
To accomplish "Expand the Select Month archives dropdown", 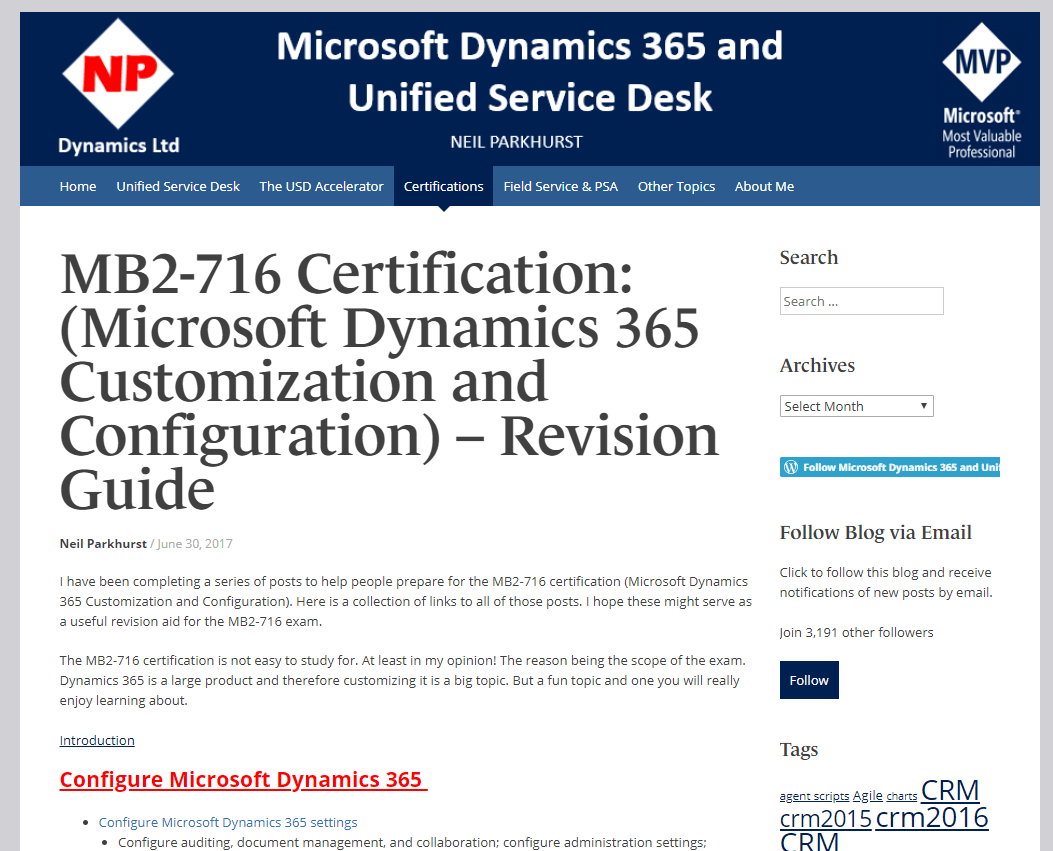I will (x=856, y=406).
